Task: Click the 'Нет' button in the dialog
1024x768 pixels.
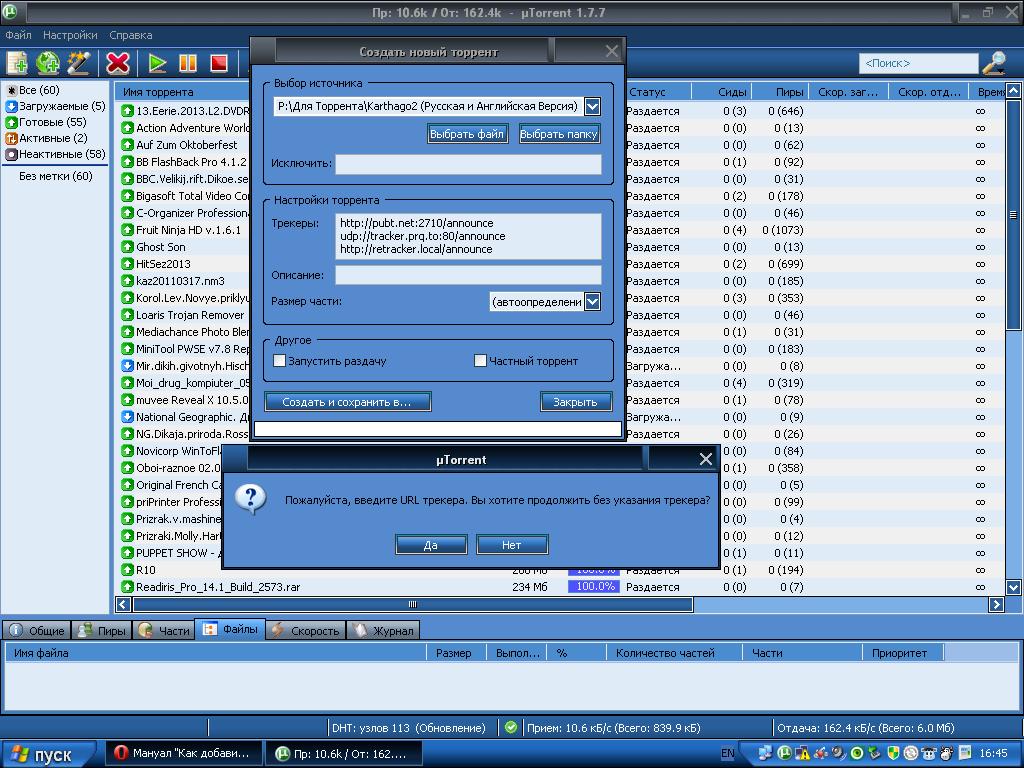Action: coord(512,545)
